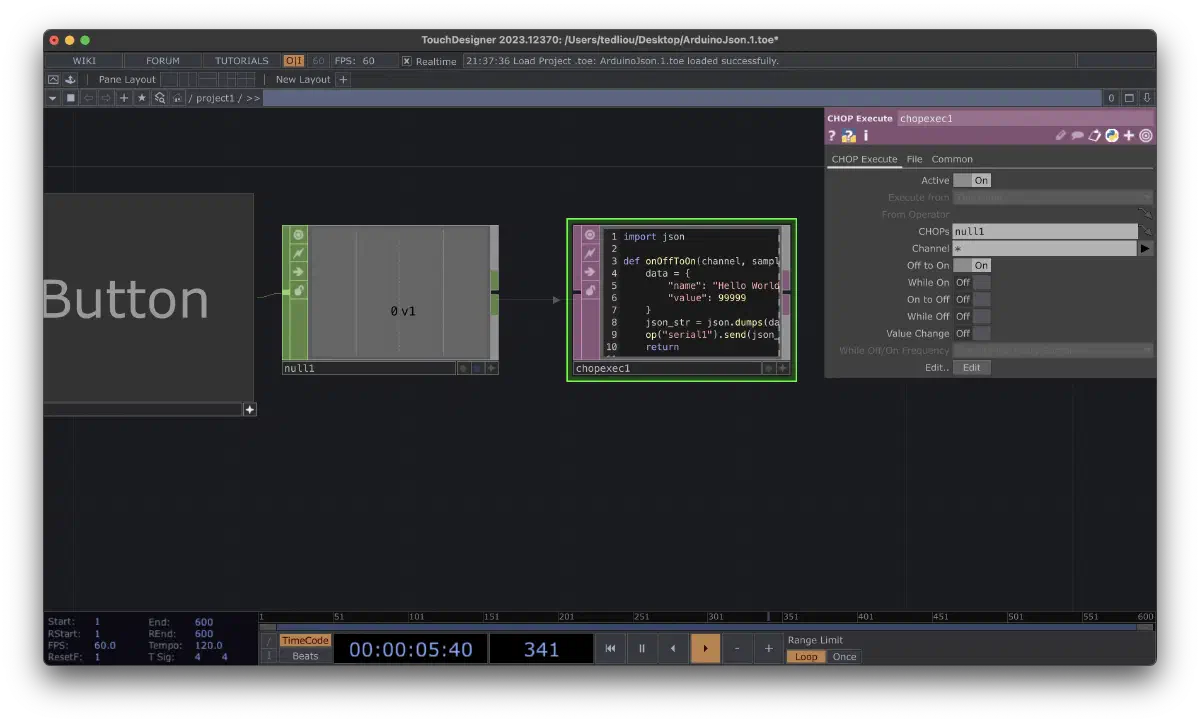This screenshot has width=1200, height=723.
Task: Click the operator info 'i' icon
Action: click(x=866, y=136)
